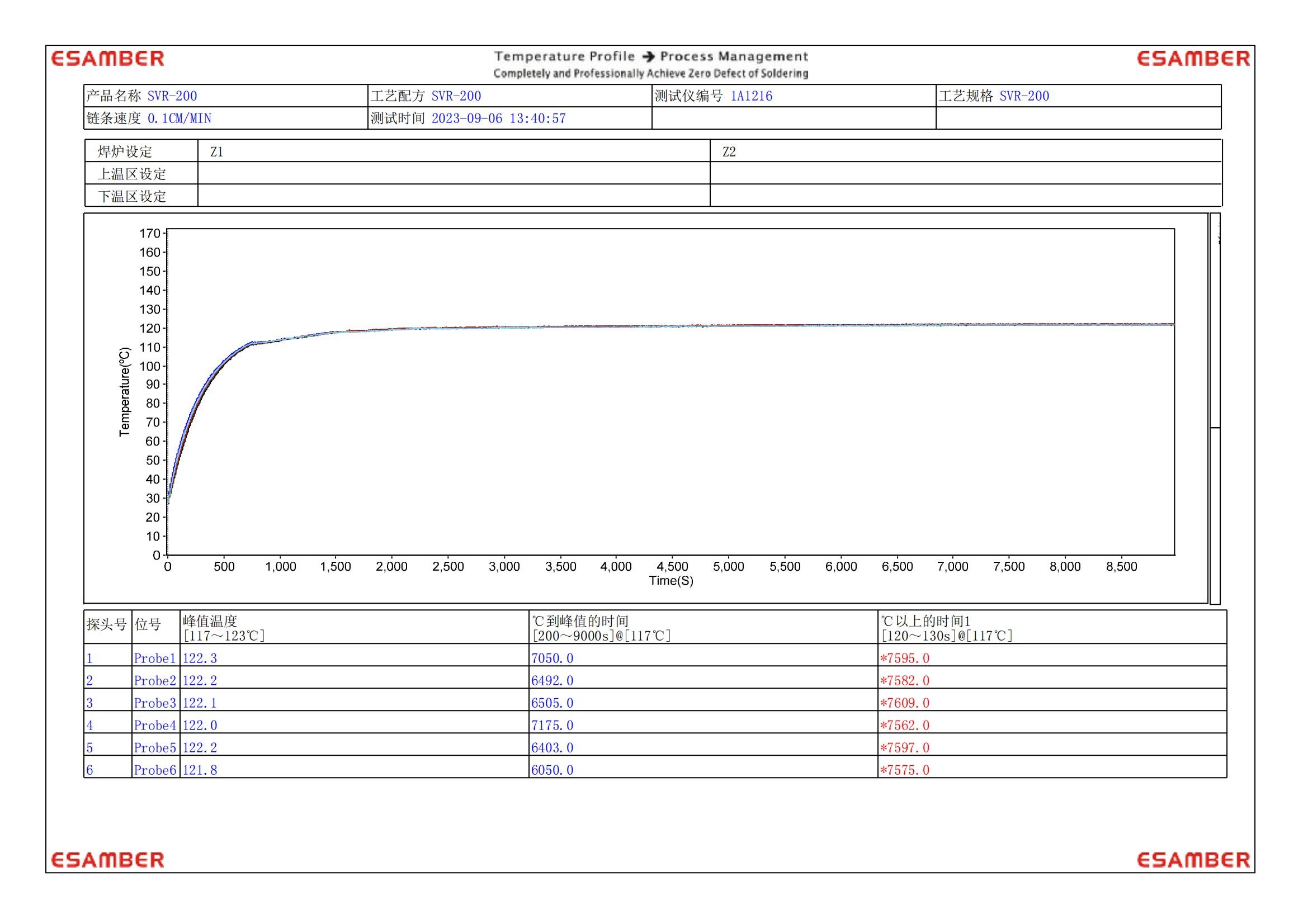The width and height of the screenshot is (1308, 924).
Task: Click the arrow icon in the title
Action: tap(648, 56)
